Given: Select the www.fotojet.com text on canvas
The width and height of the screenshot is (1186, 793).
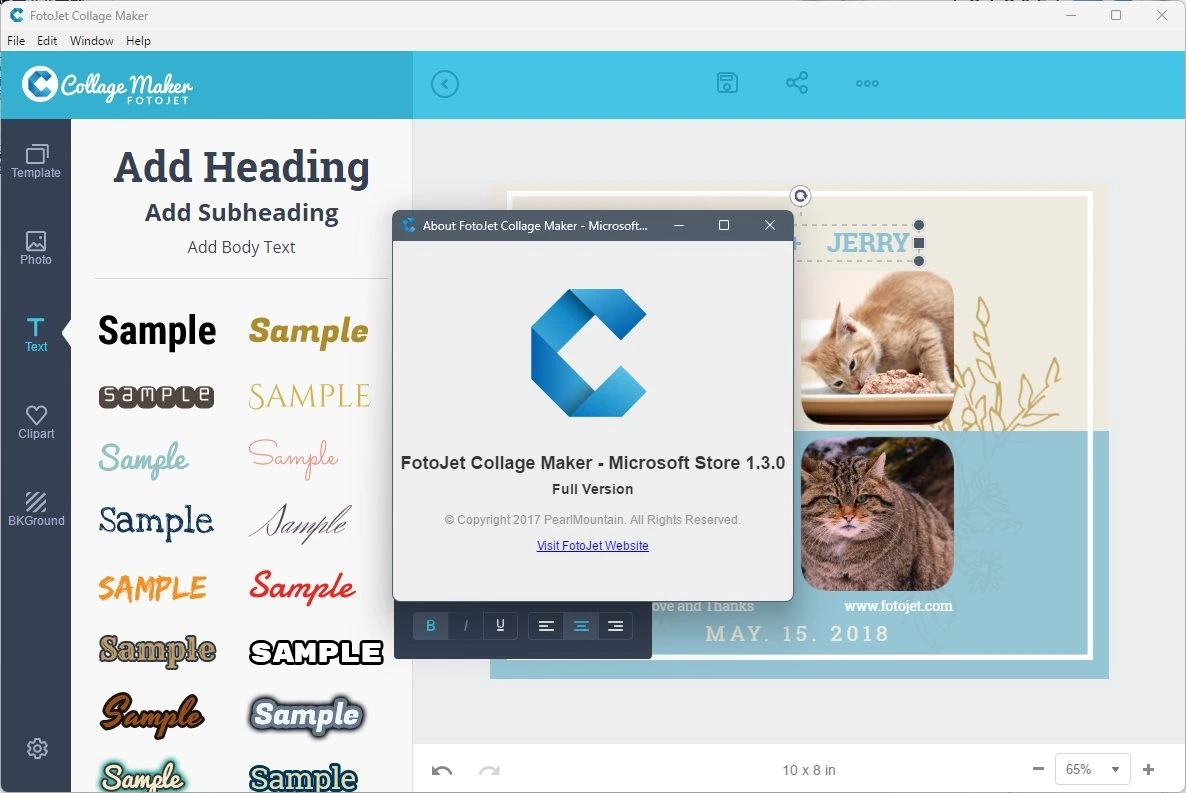Looking at the screenshot, I should click(x=898, y=606).
